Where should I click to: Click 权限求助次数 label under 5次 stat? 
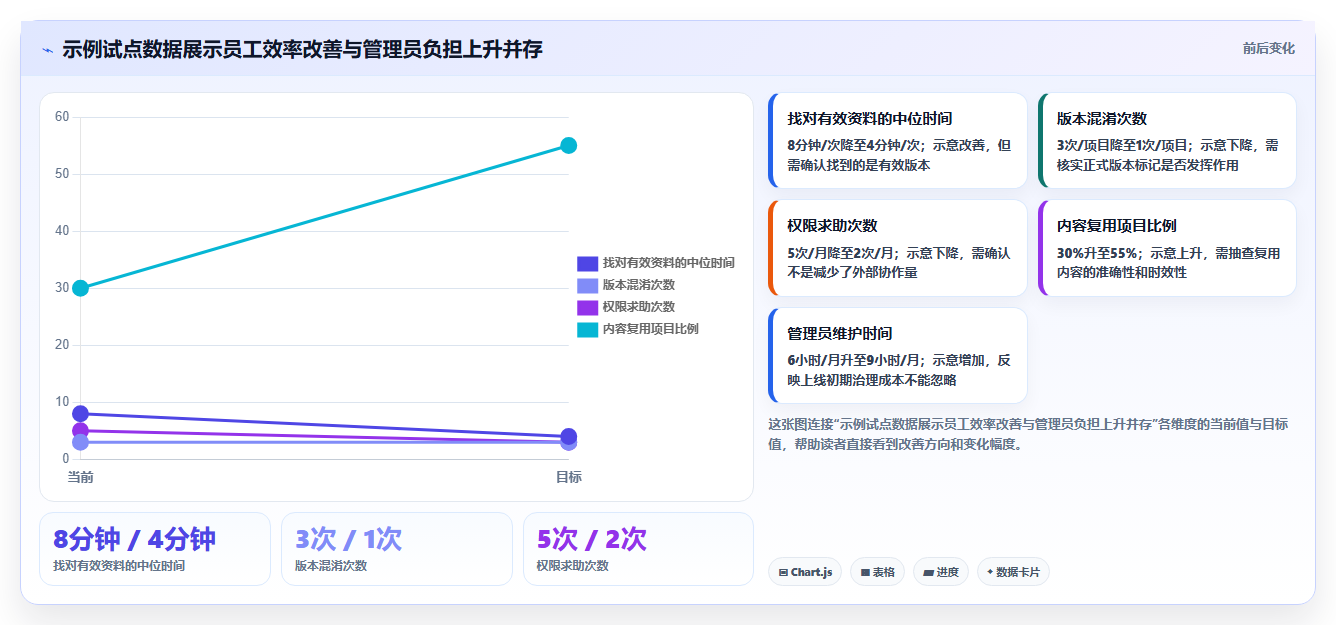click(x=573, y=566)
